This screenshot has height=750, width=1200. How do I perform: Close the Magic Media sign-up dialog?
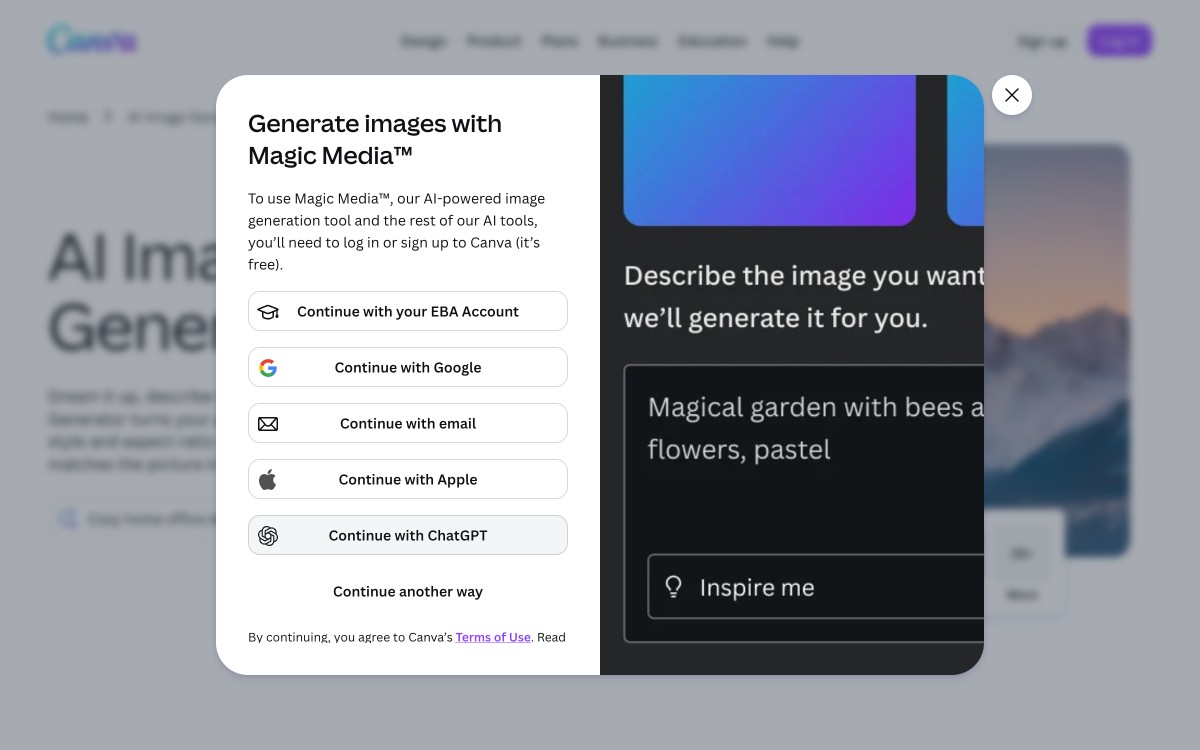coord(1012,95)
